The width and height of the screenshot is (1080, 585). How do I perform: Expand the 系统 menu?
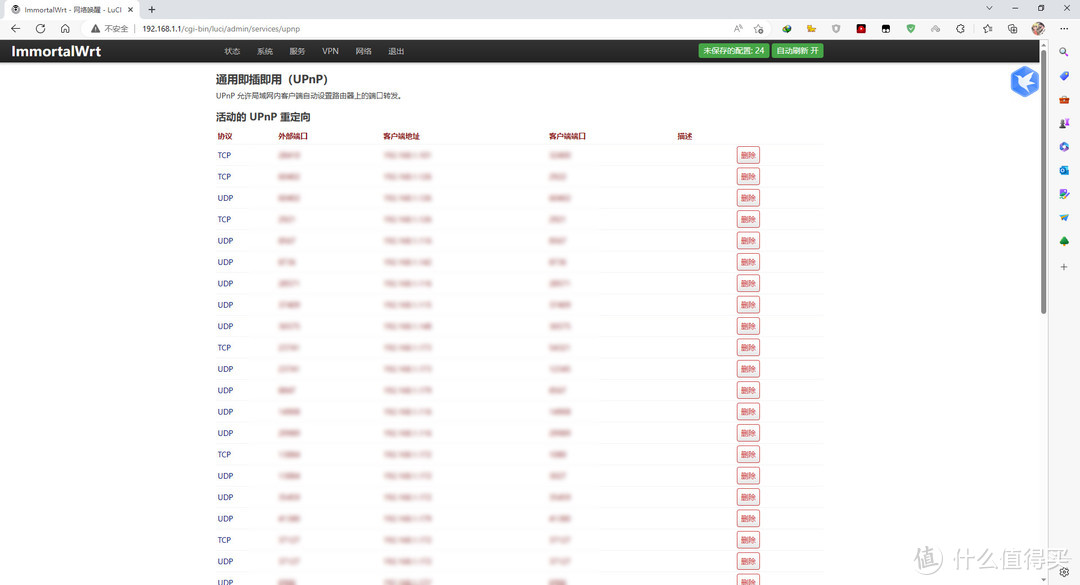coord(264,51)
